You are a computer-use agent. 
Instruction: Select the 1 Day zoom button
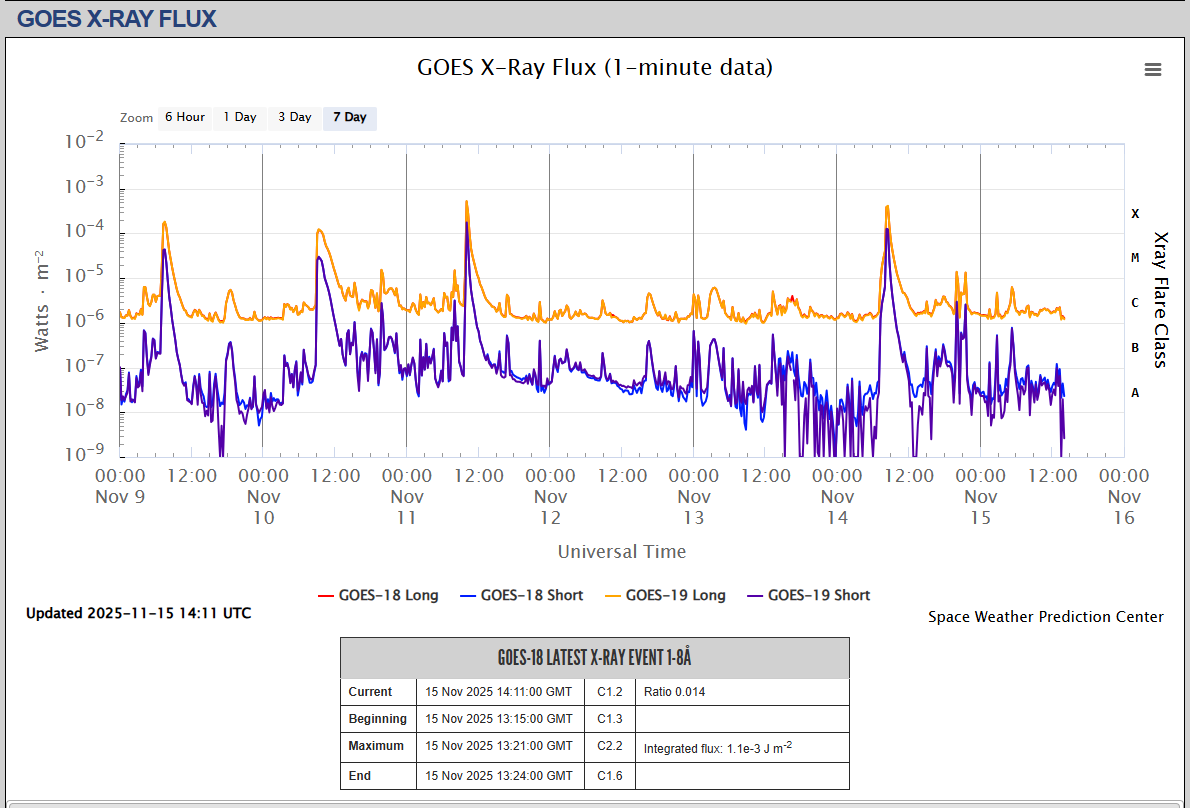pos(240,118)
